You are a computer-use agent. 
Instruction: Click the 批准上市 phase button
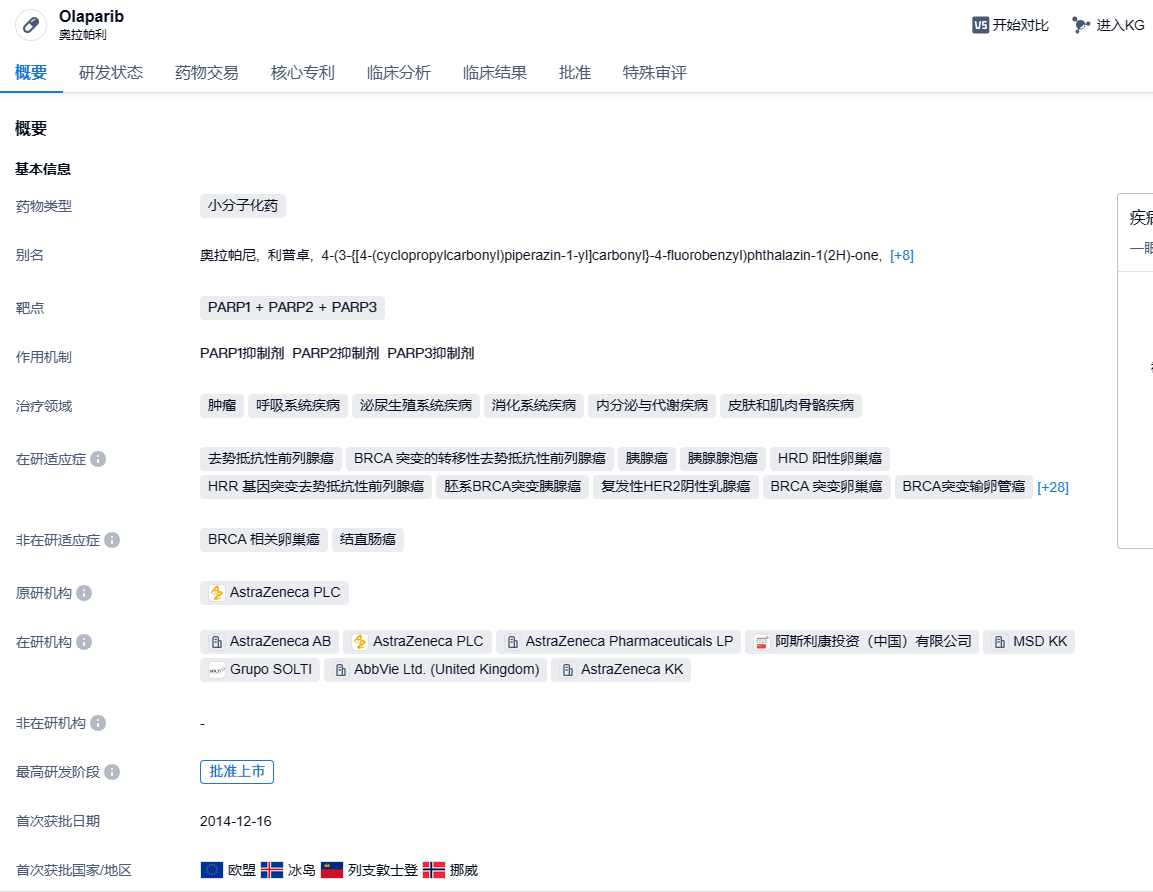pyautogui.click(x=237, y=772)
